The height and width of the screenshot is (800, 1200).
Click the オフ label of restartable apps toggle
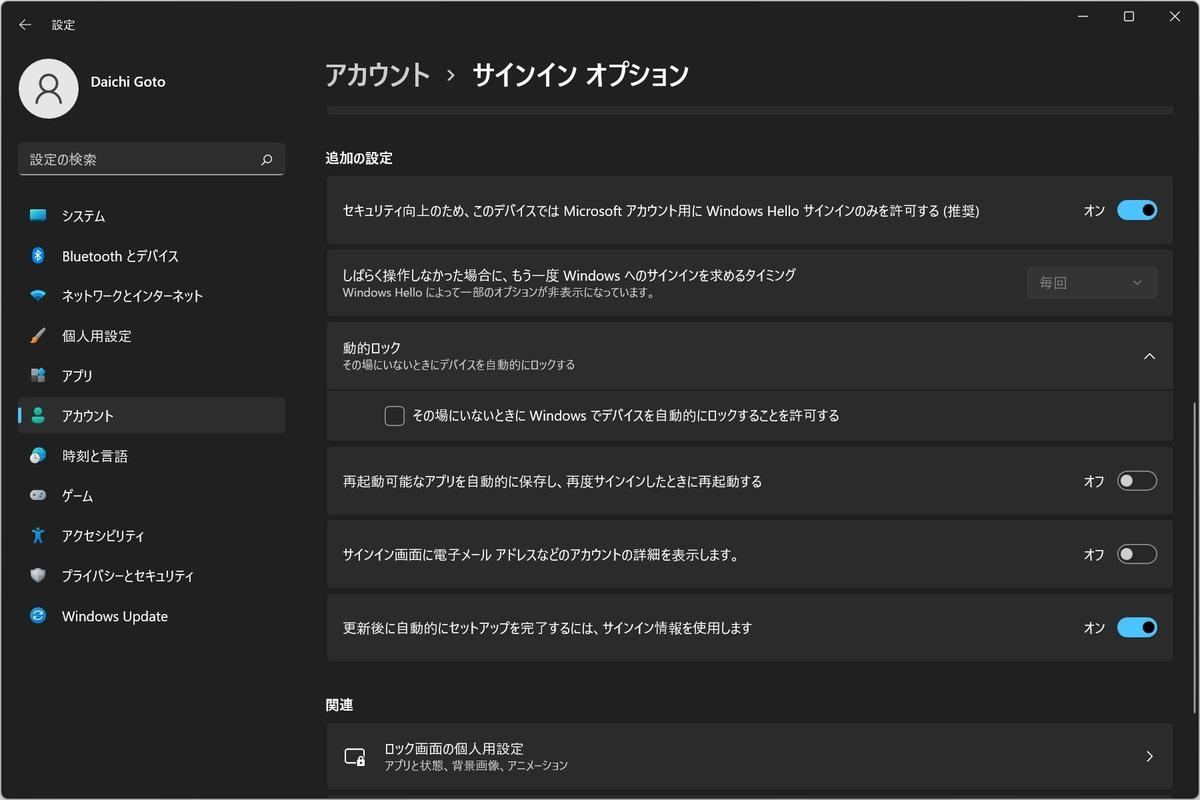point(1095,482)
